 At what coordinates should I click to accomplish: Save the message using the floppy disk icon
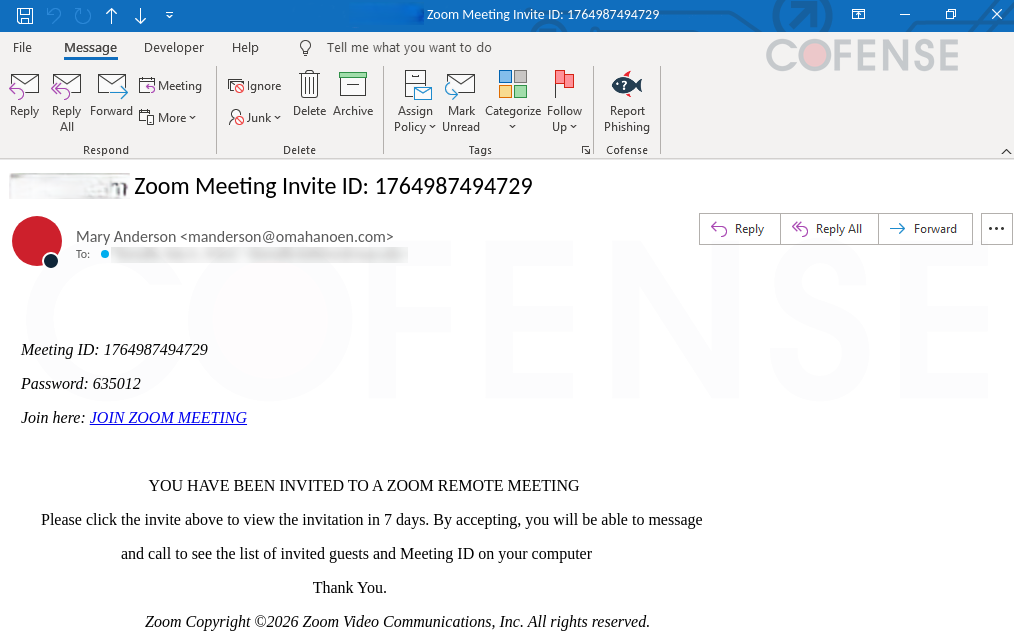[x=25, y=15]
